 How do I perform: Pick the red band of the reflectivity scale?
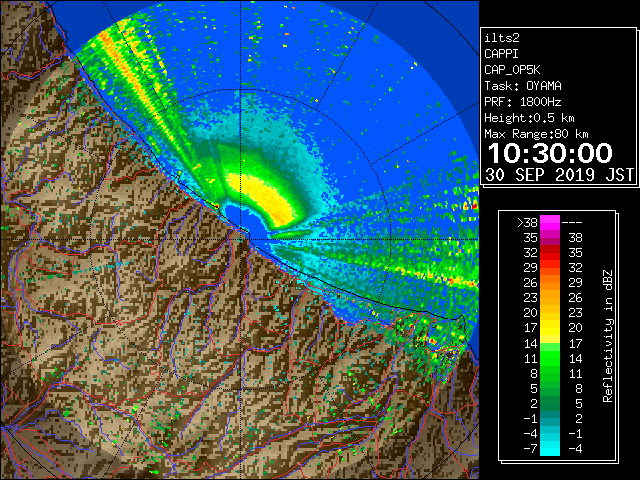550,253
